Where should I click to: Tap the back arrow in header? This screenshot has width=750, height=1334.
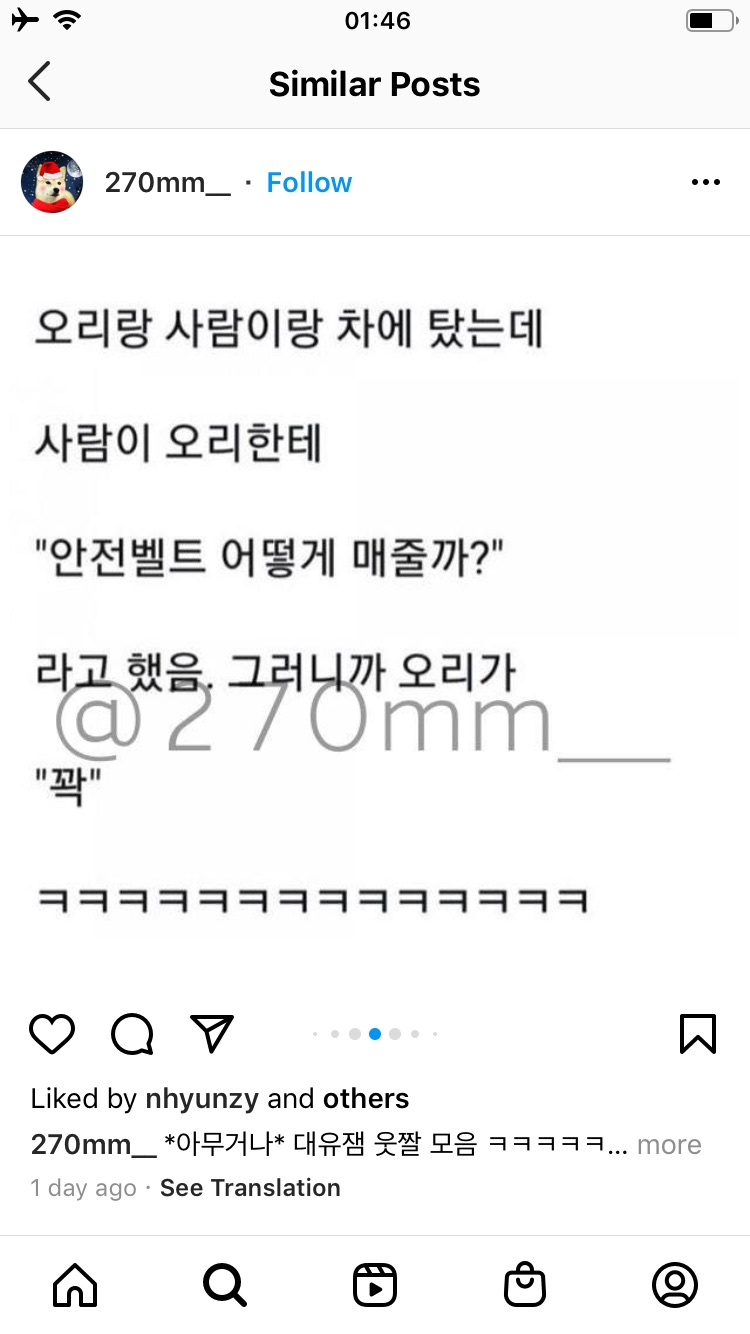tap(39, 82)
